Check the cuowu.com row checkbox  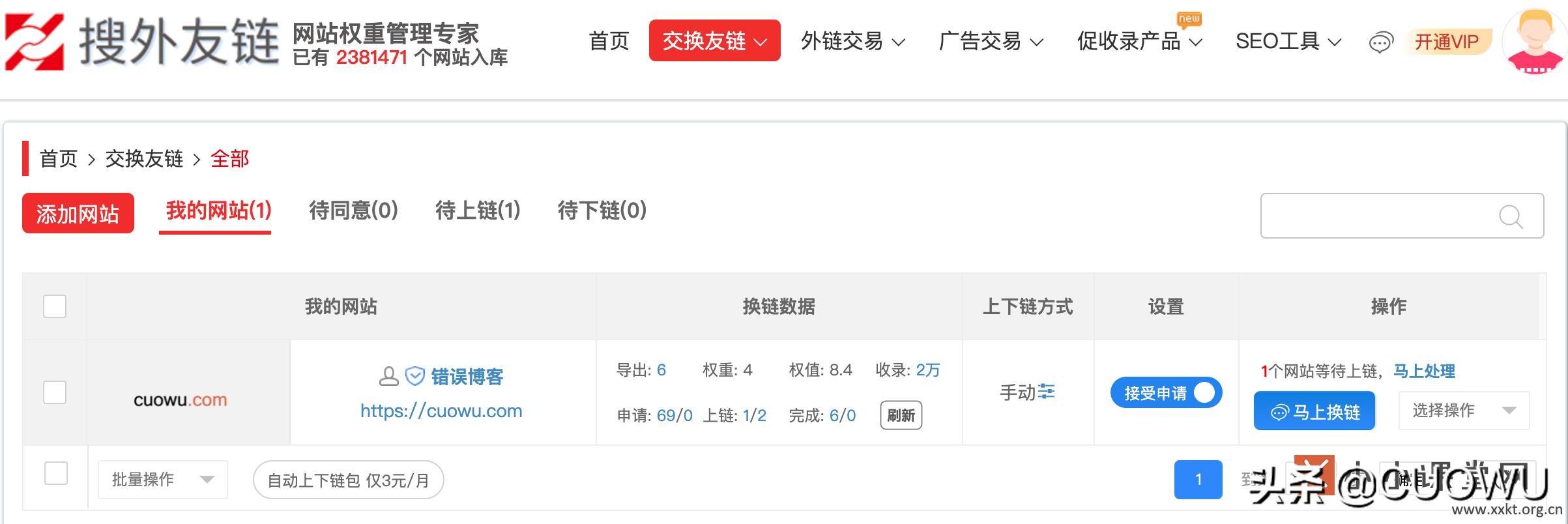tap(55, 392)
